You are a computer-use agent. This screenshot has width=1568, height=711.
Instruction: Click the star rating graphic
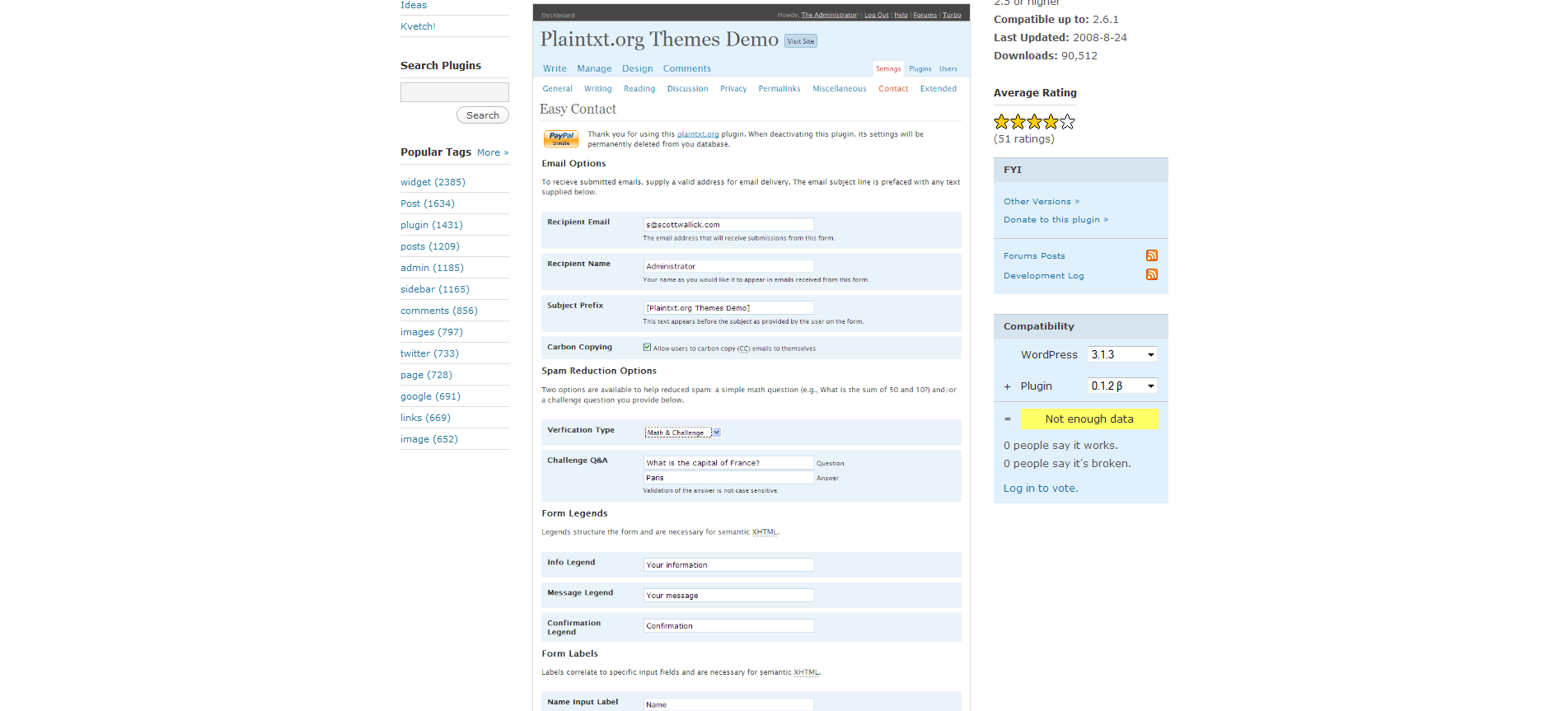coord(1034,122)
